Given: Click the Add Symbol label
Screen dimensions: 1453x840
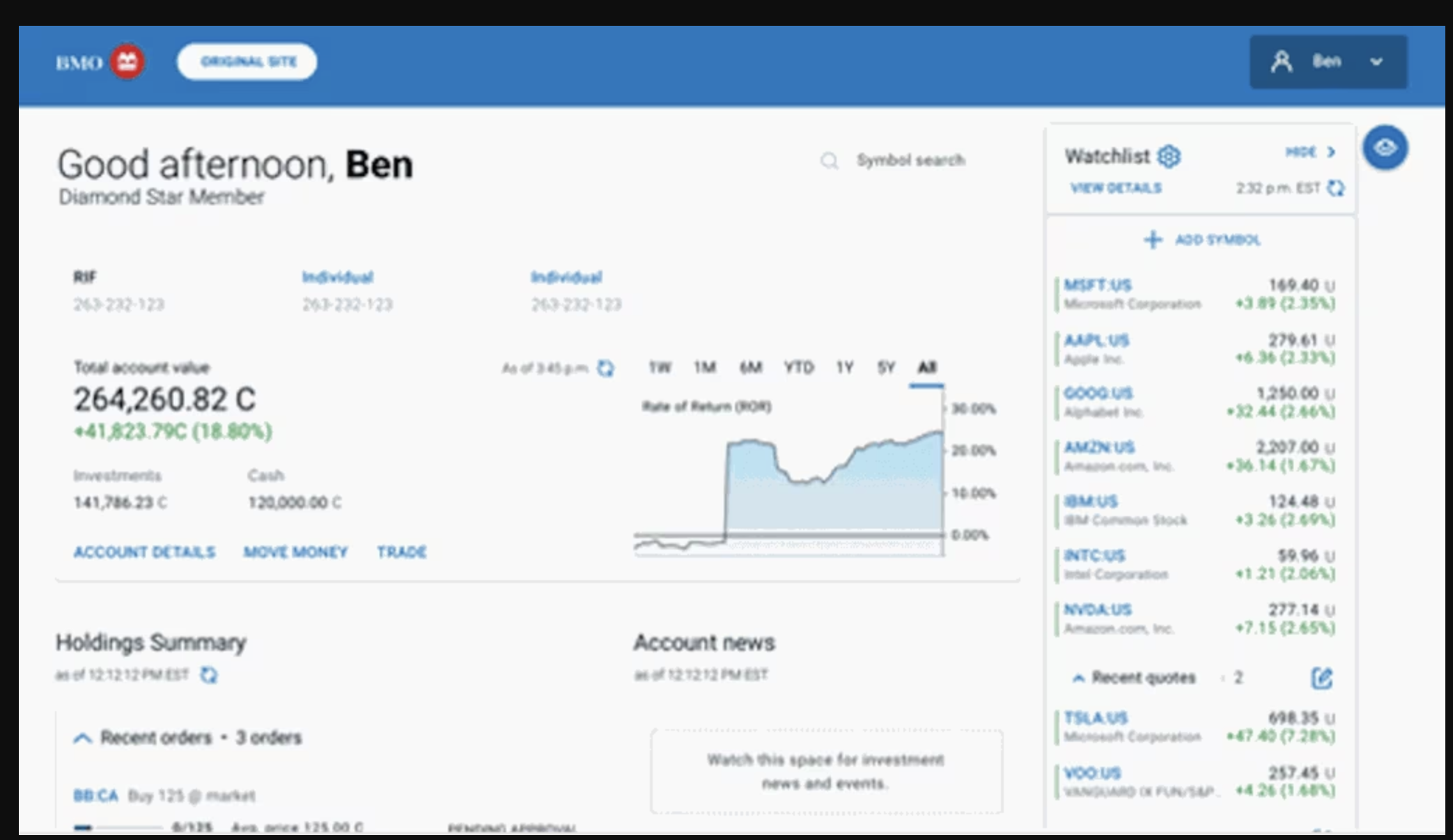Looking at the screenshot, I should 1218,240.
